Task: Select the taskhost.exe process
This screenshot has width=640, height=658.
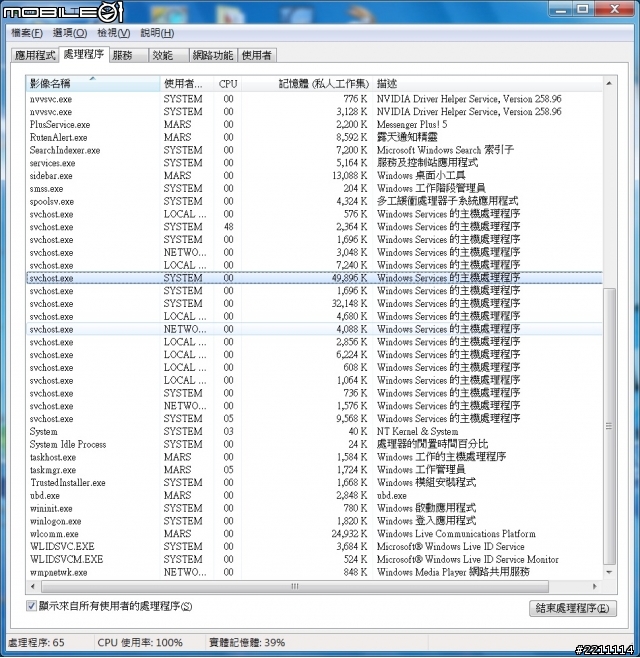Action: (314, 457)
